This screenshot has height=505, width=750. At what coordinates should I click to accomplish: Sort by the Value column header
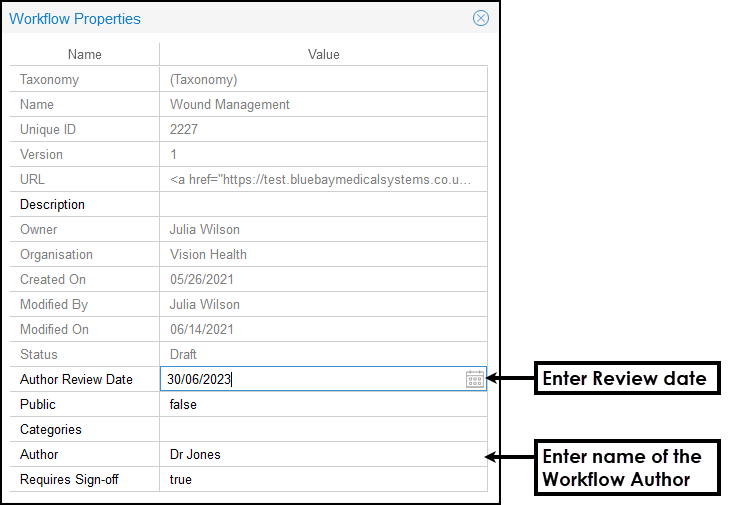point(323,54)
